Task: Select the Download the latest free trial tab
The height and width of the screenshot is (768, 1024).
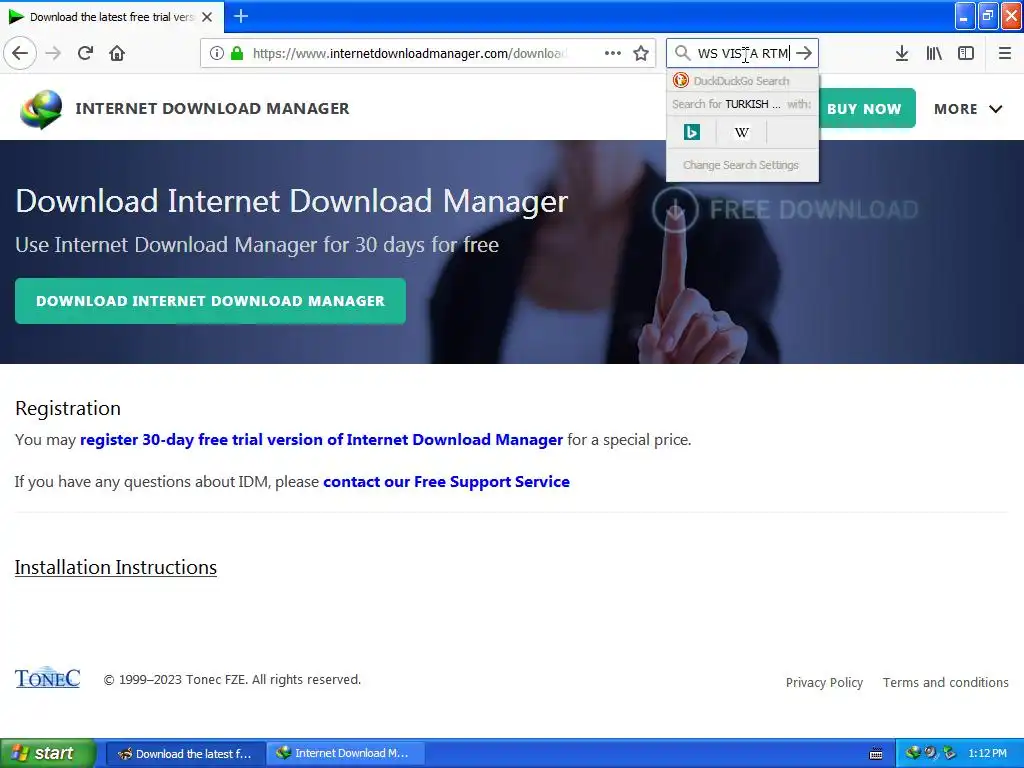Action: [x=112, y=17]
